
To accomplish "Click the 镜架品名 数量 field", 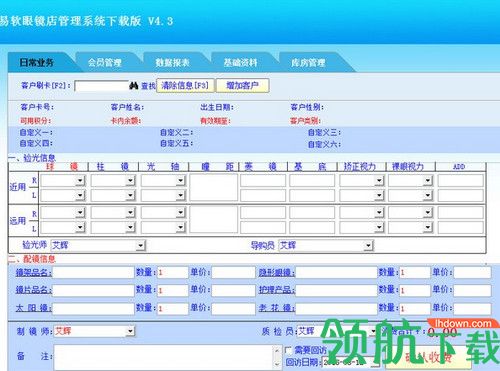I will [x=173, y=273].
